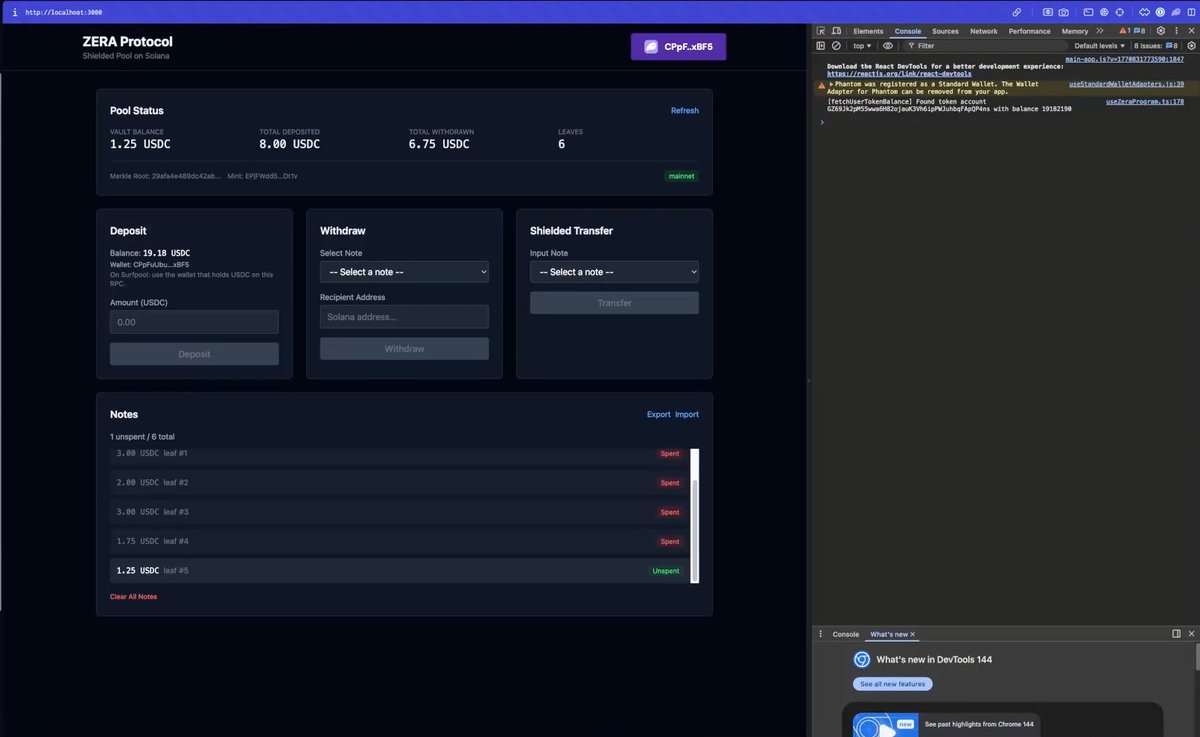The image size is (1200, 737).
Task: Create live expression with eye icon
Action: tap(888, 46)
